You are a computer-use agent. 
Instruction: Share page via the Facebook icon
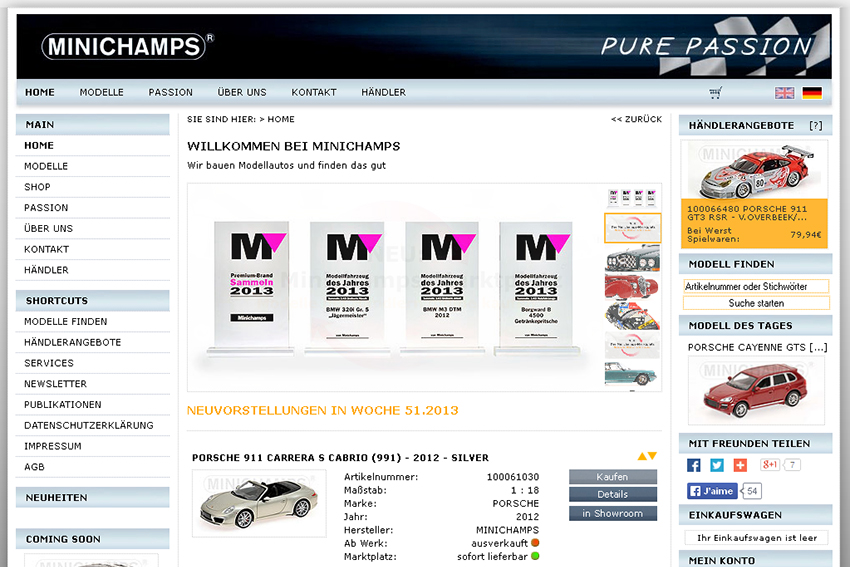(x=693, y=465)
